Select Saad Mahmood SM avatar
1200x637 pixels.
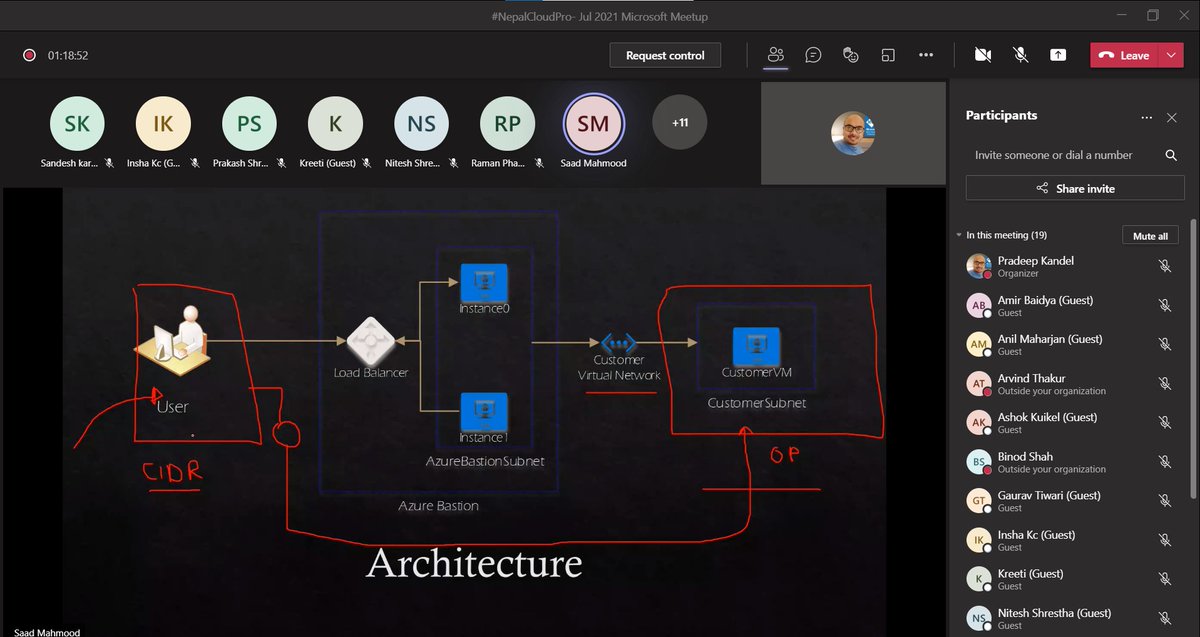593,123
